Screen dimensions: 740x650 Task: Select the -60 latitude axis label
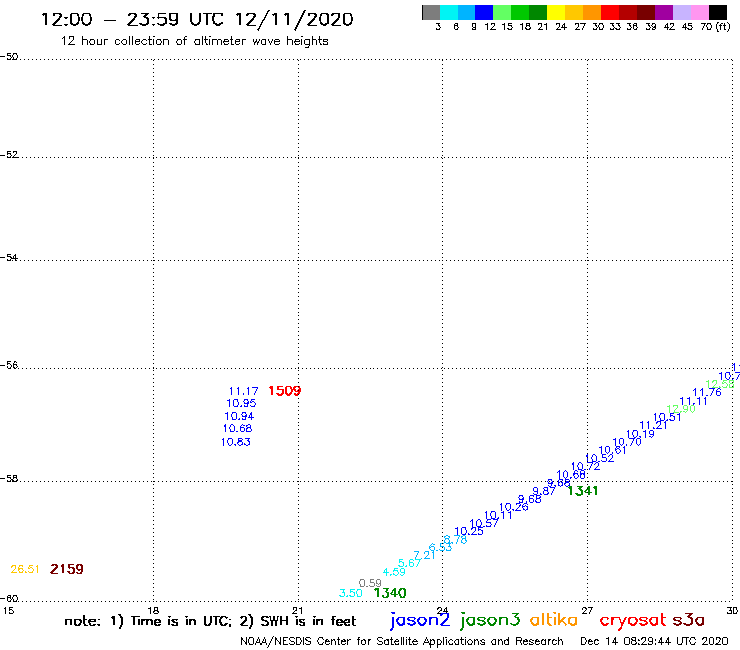pyautogui.click(x=9, y=599)
